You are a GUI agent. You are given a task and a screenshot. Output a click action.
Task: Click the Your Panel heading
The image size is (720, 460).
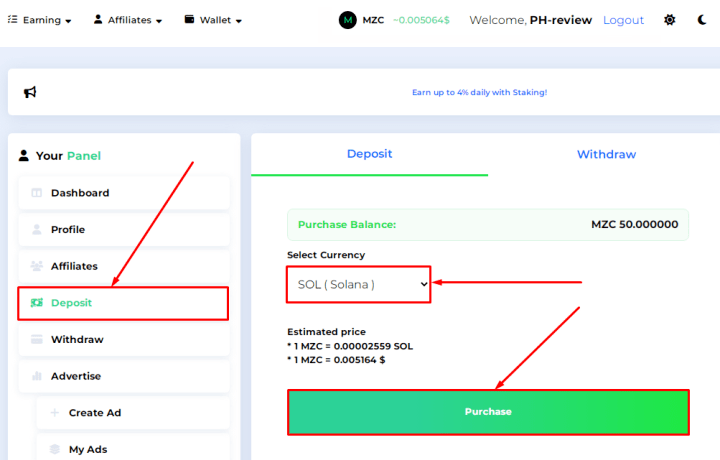click(x=68, y=156)
